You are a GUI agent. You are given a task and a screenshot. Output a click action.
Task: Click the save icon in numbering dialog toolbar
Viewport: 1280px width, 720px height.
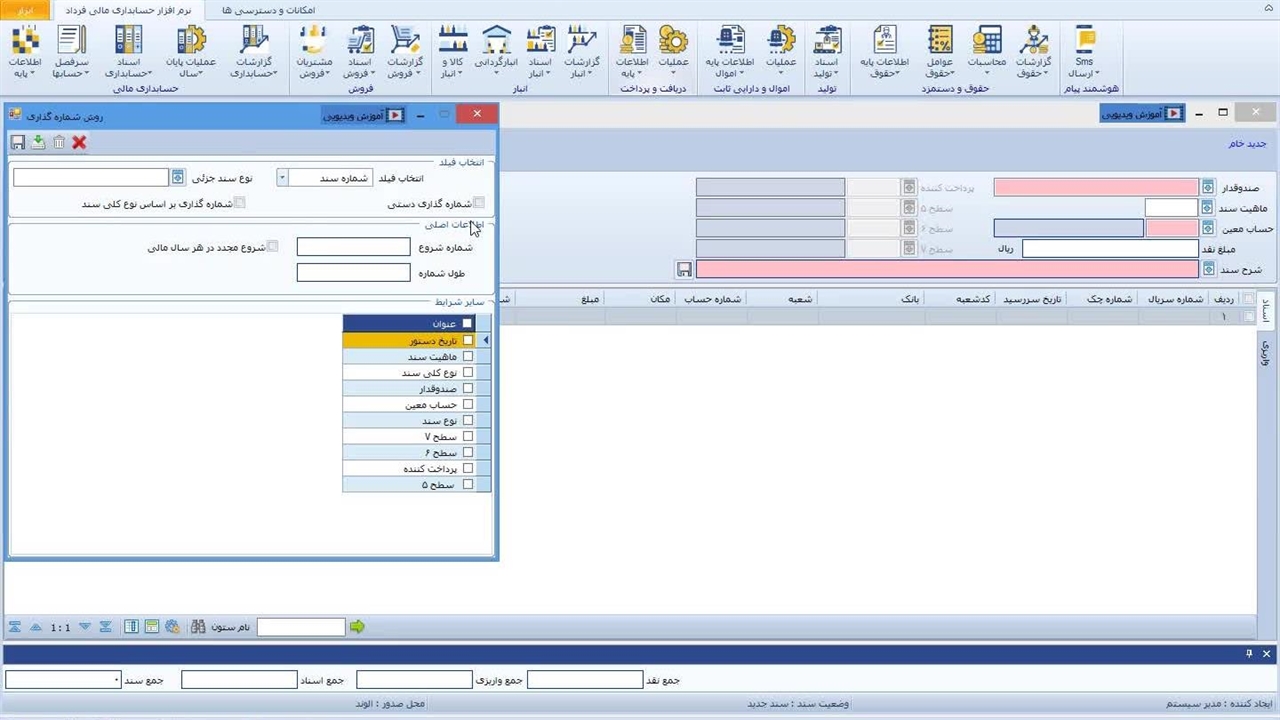point(17,143)
